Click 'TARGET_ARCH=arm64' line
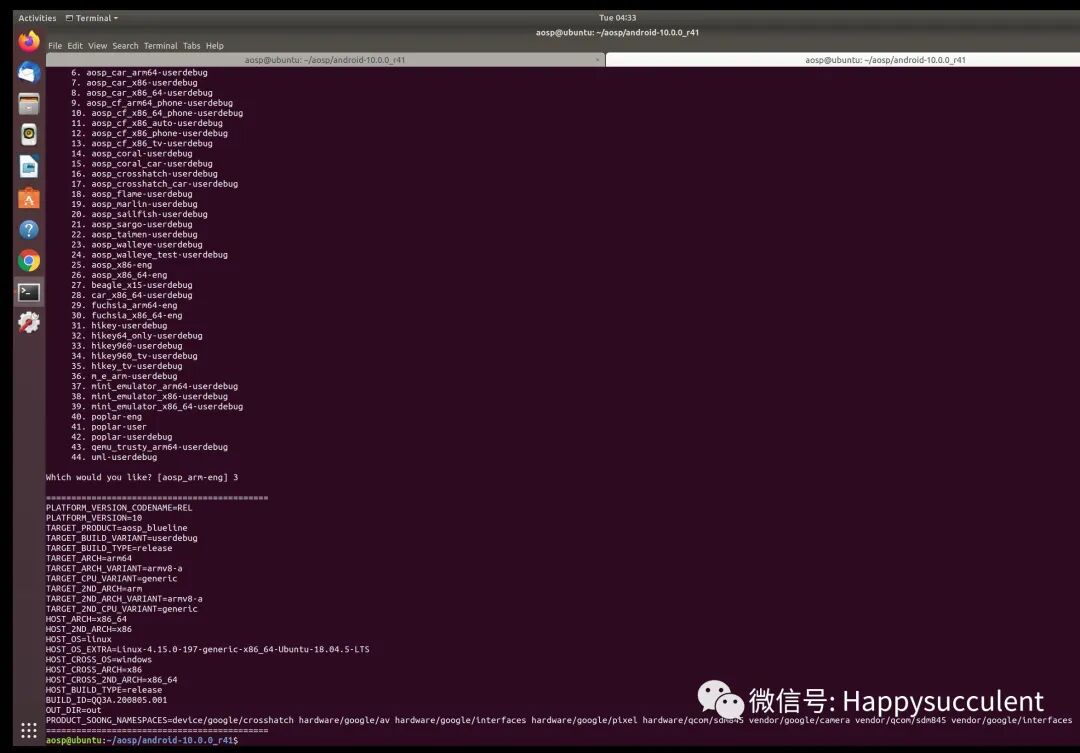 pyautogui.click(x=89, y=559)
